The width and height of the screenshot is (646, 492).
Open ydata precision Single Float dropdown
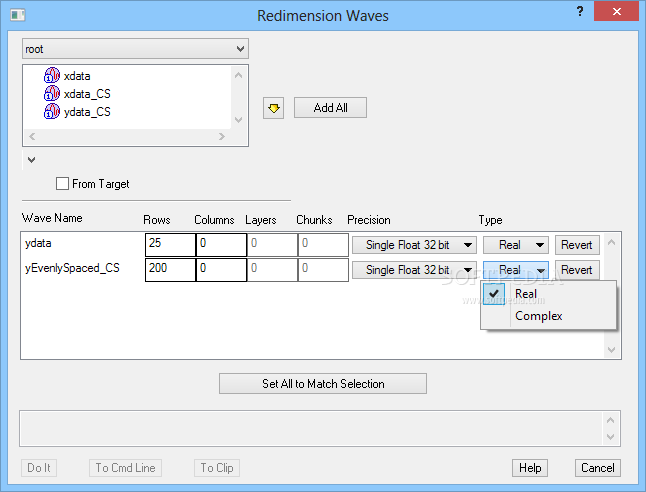[414, 245]
